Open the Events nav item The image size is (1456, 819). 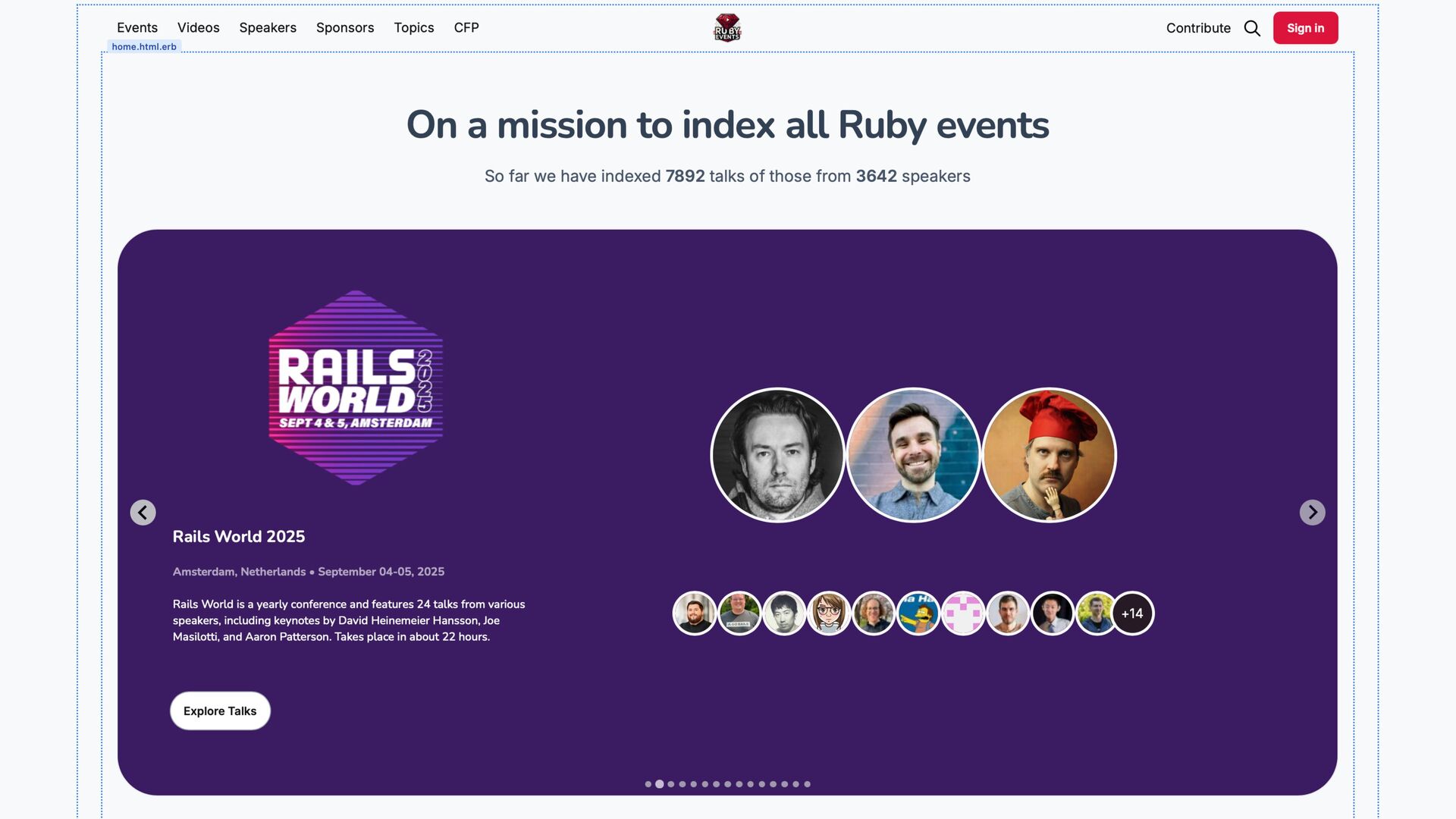coord(137,27)
